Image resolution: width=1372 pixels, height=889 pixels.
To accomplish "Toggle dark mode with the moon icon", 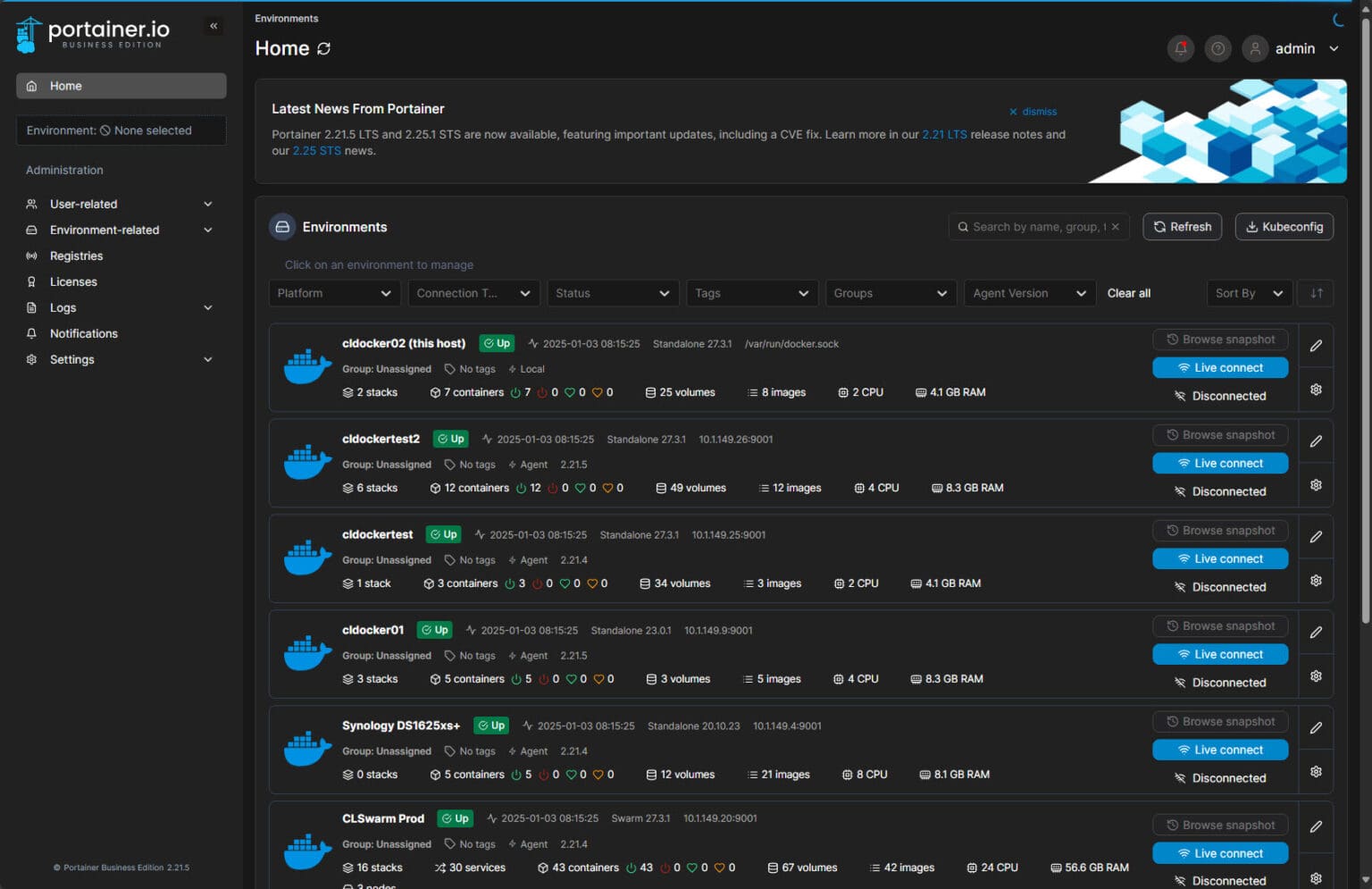I will click(1339, 19).
